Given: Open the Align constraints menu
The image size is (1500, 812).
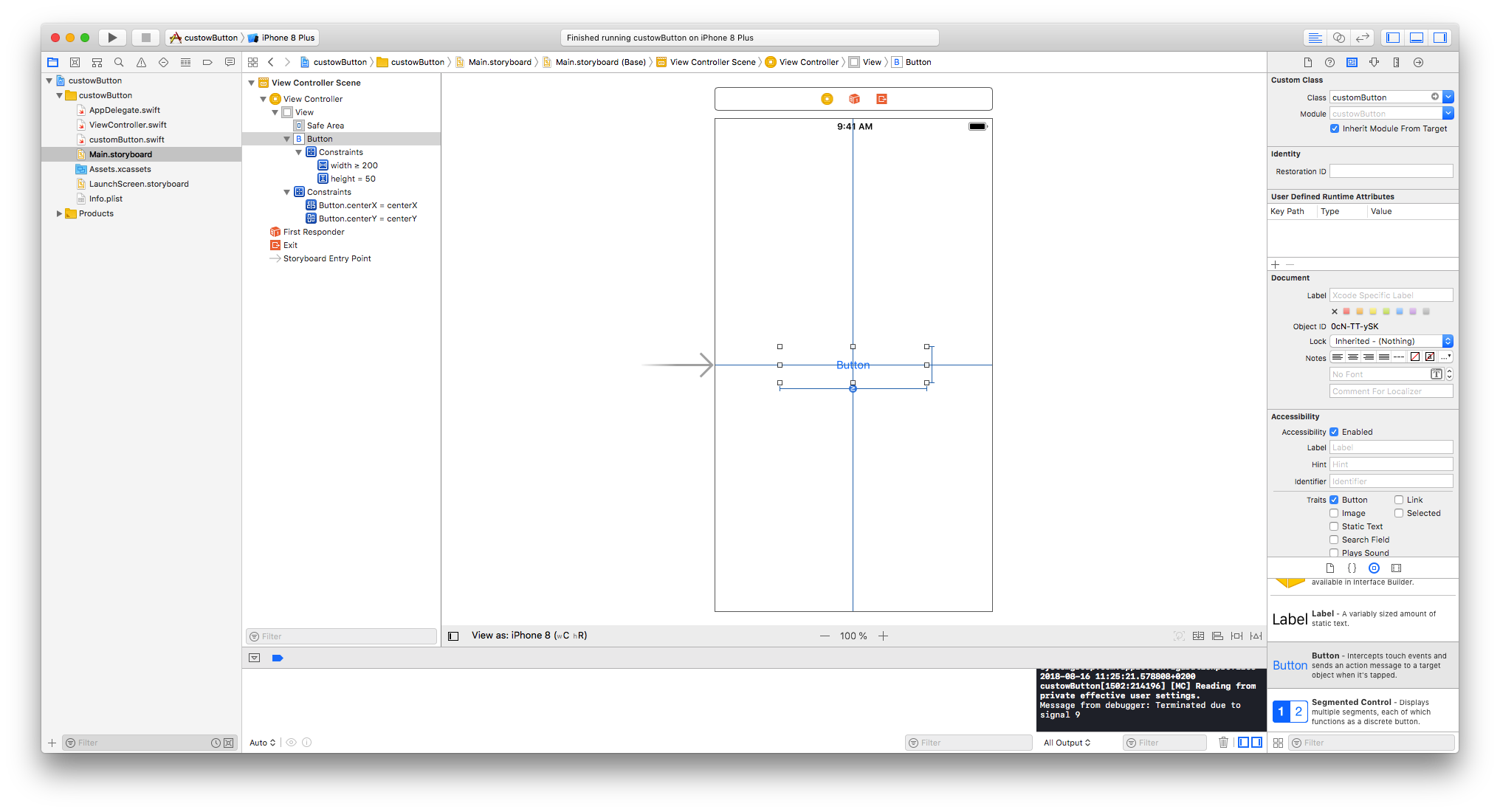Looking at the screenshot, I should (x=1217, y=636).
